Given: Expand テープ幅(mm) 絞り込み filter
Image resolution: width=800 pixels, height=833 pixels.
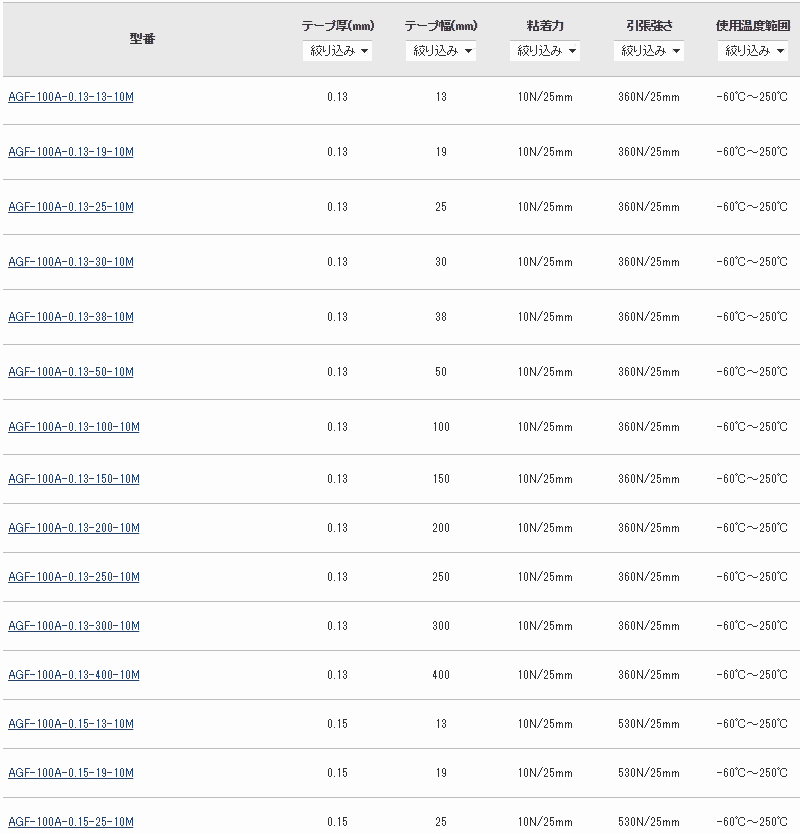Looking at the screenshot, I should (x=441, y=51).
